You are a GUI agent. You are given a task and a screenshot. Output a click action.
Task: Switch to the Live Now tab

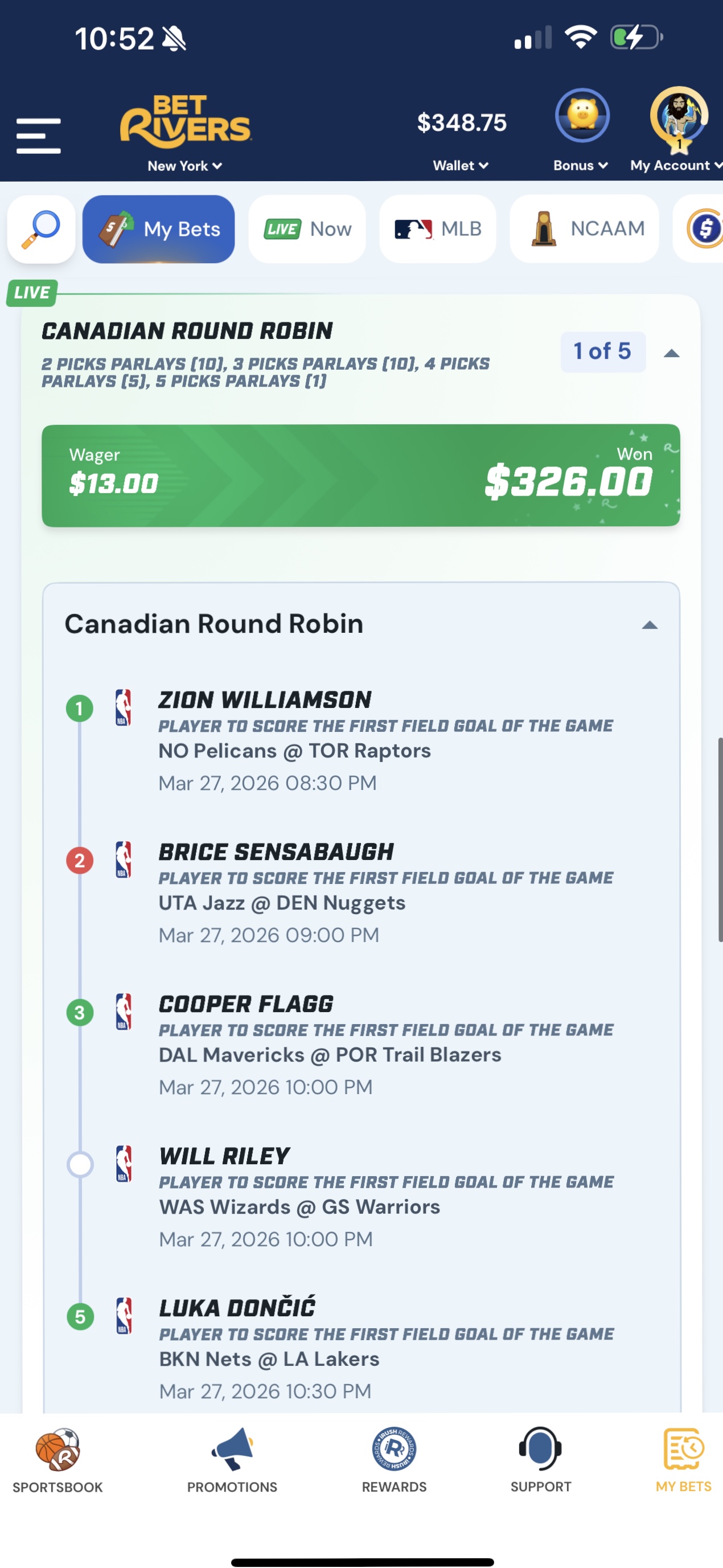[x=307, y=230]
